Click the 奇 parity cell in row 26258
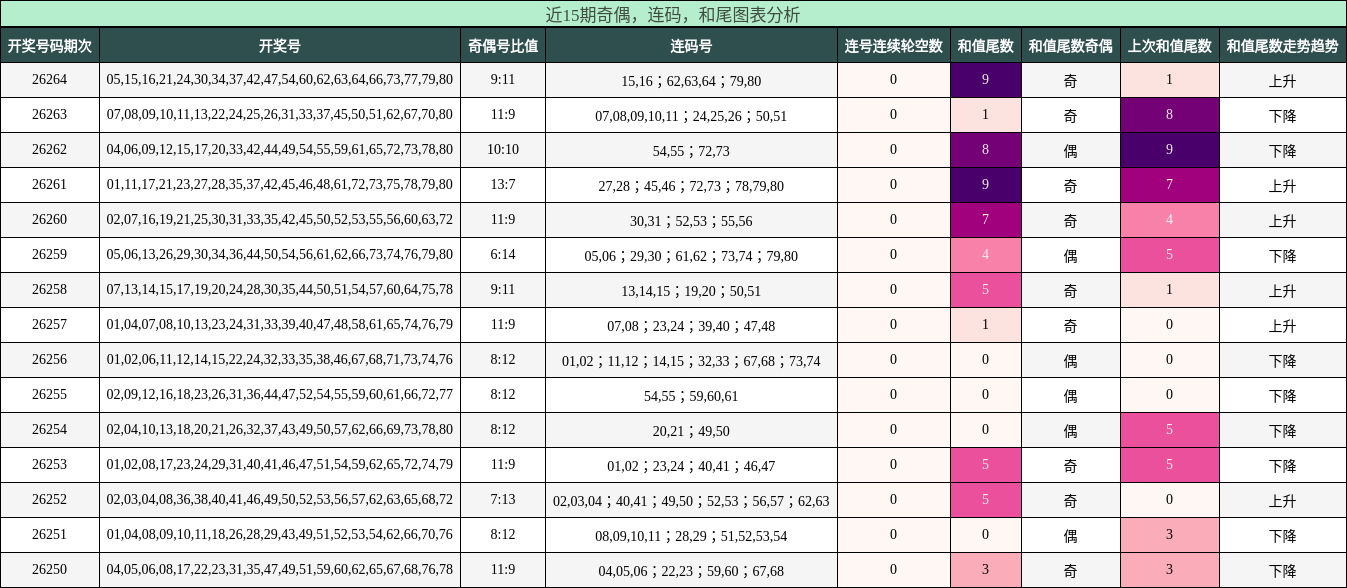The image size is (1347, 588). click(x=1070, y=291)
